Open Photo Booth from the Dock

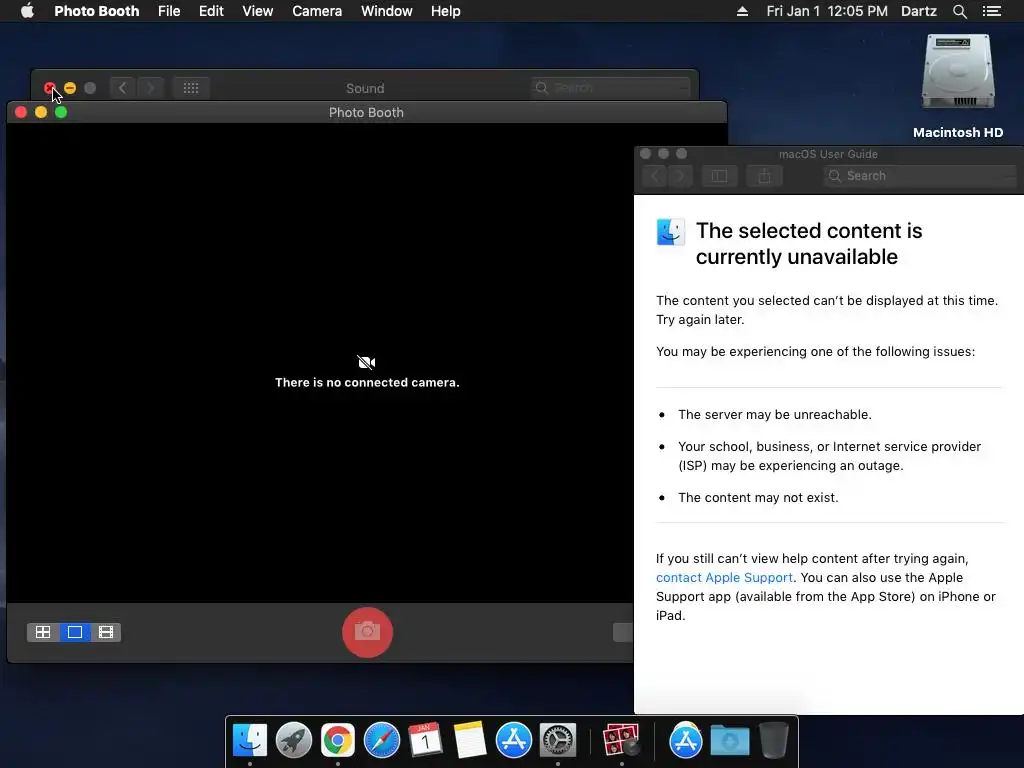(621, 741)
